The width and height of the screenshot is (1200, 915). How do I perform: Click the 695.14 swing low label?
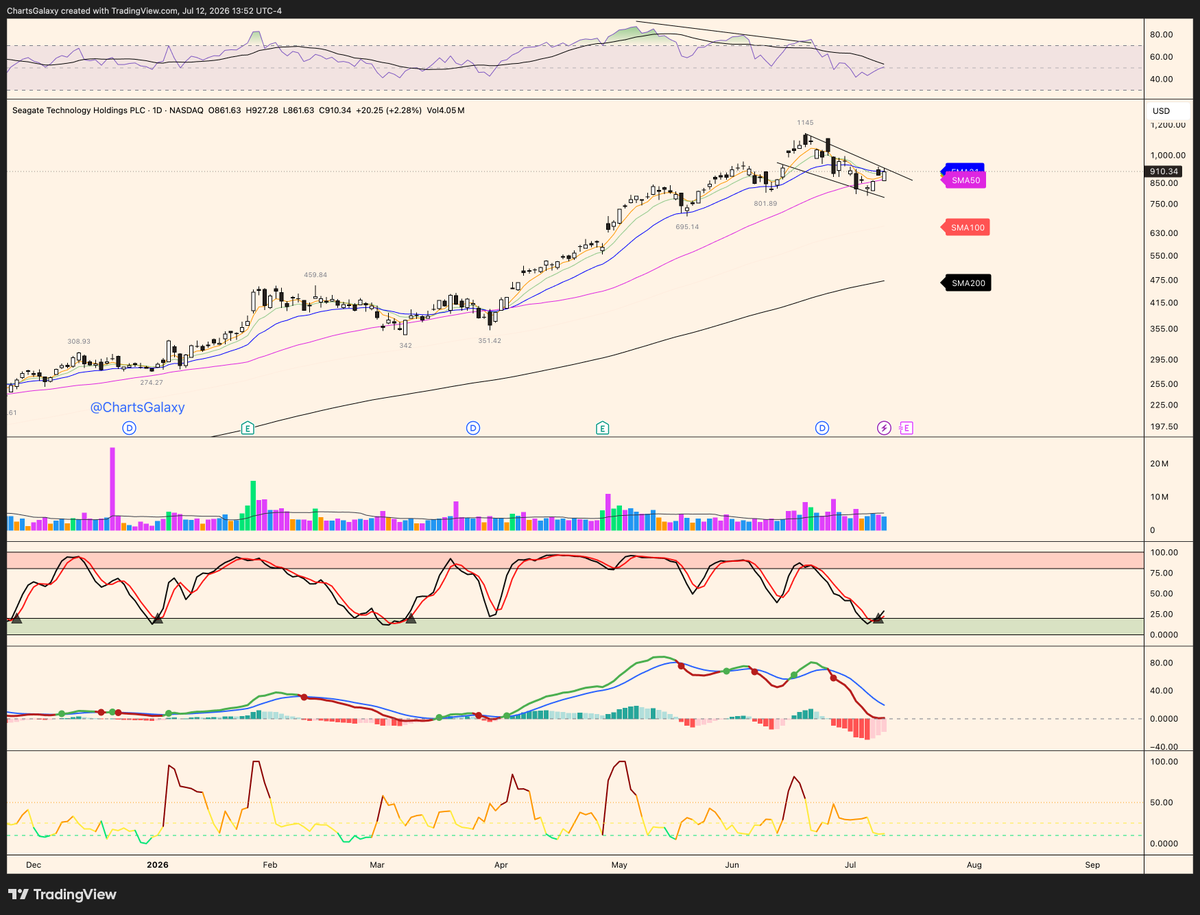(687, 227)
